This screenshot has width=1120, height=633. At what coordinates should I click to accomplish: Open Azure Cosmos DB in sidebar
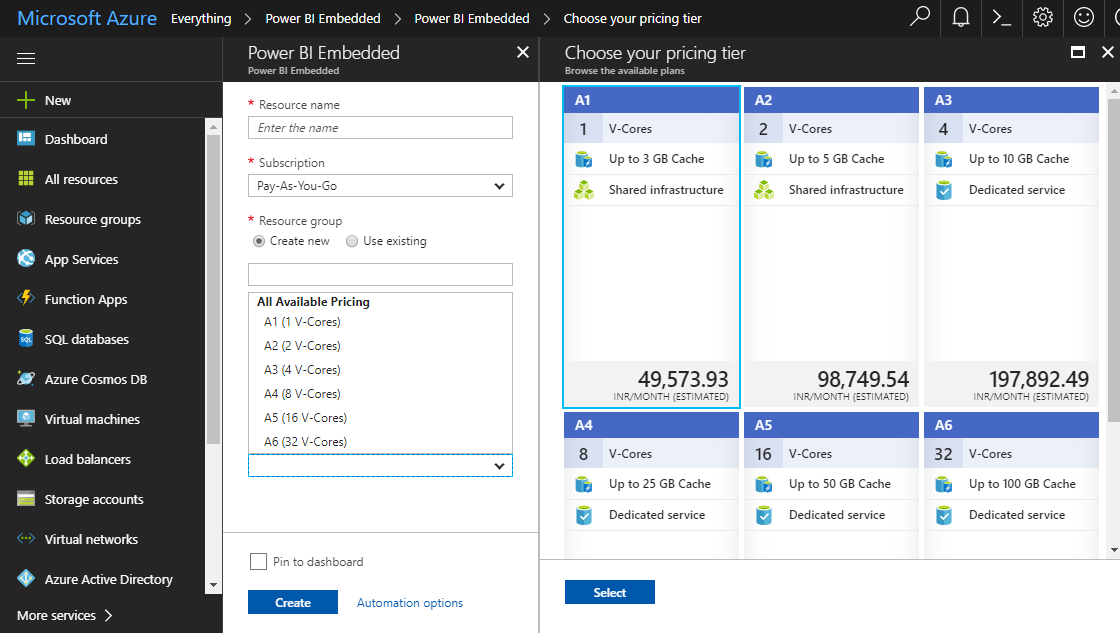point(95,379)
